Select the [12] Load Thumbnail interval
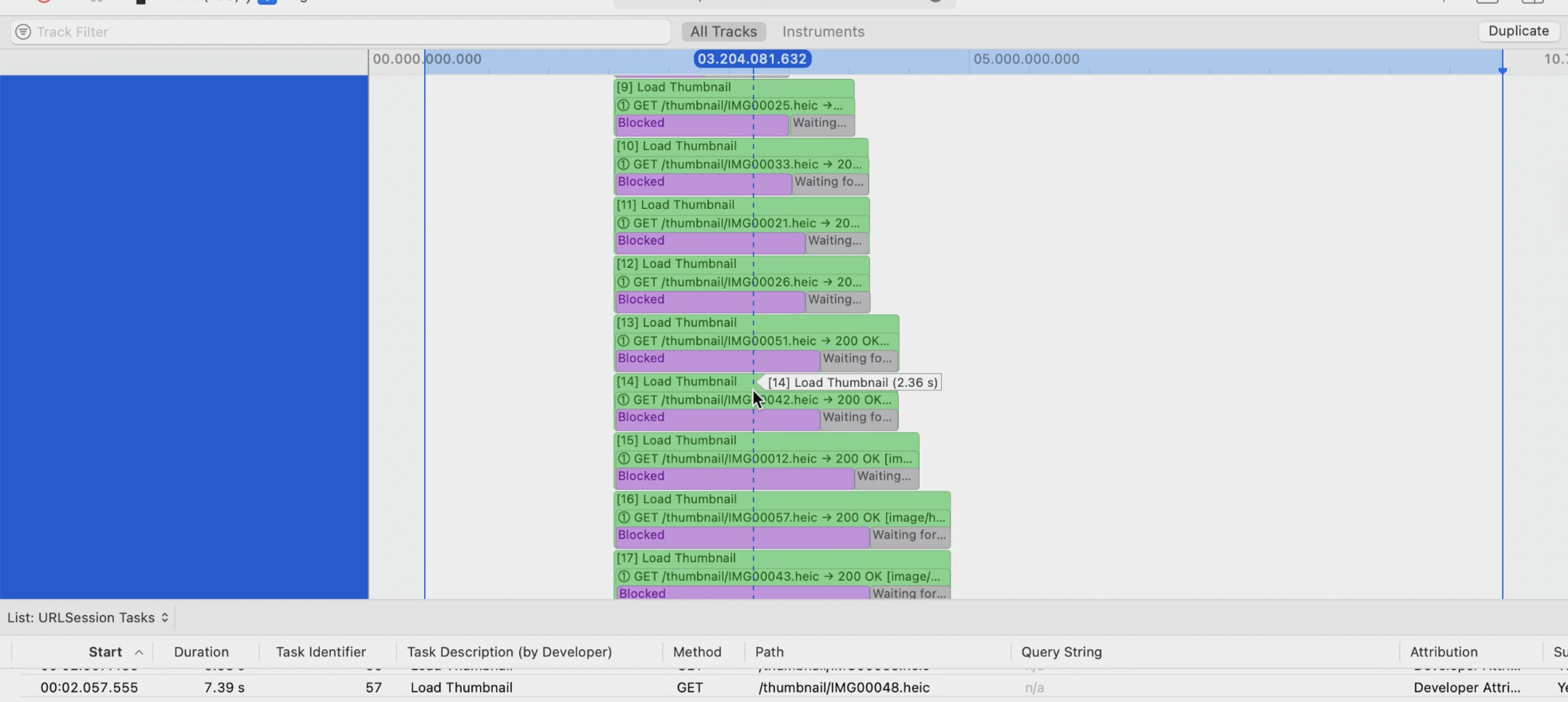The width and height of the screenshot is (1568, 702). click(x=742, y=265)
